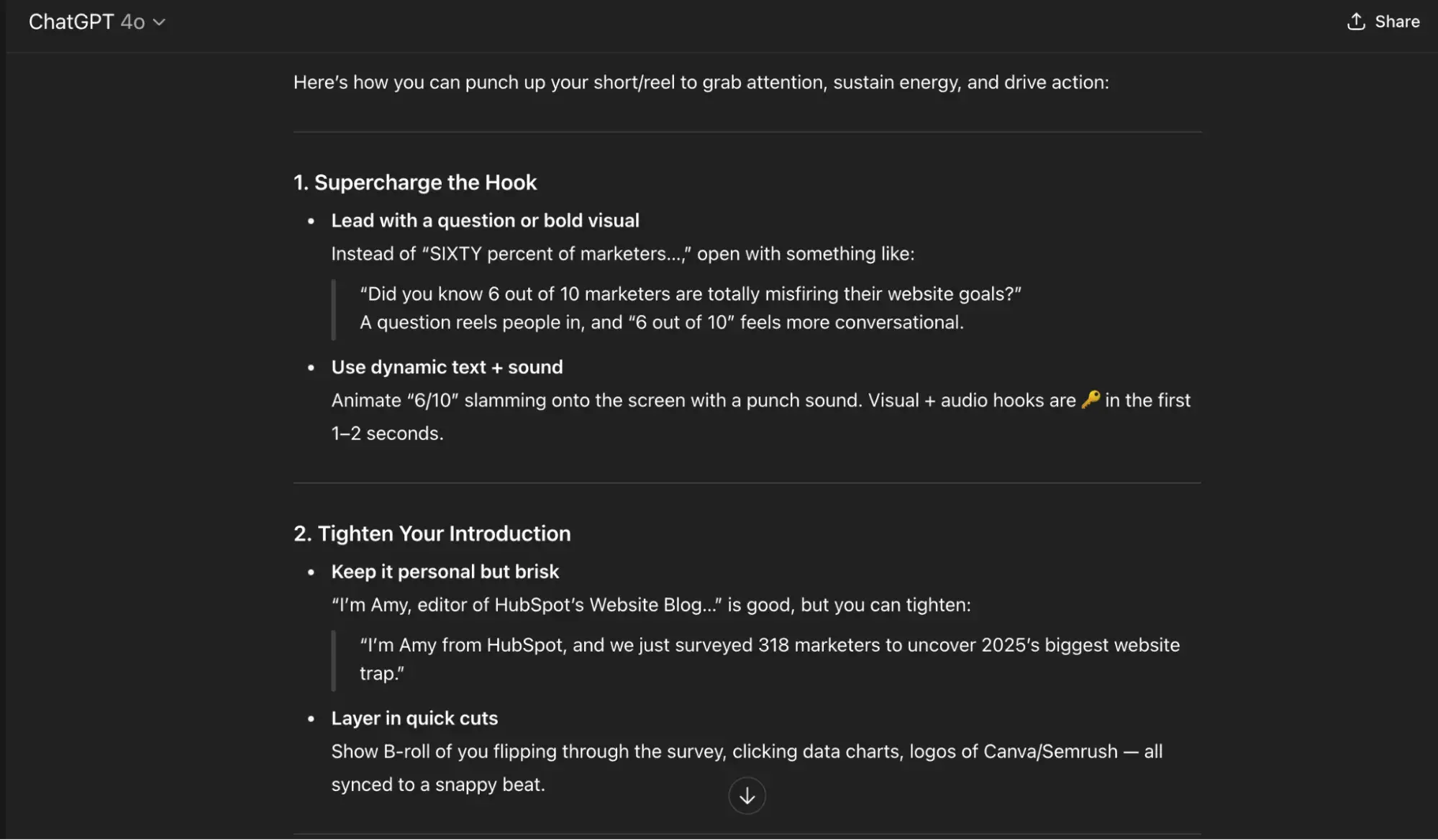Screen dimensions: 1438x840
Task: Click bold text "Layer in quick cuts"
Action: [414, 718]
